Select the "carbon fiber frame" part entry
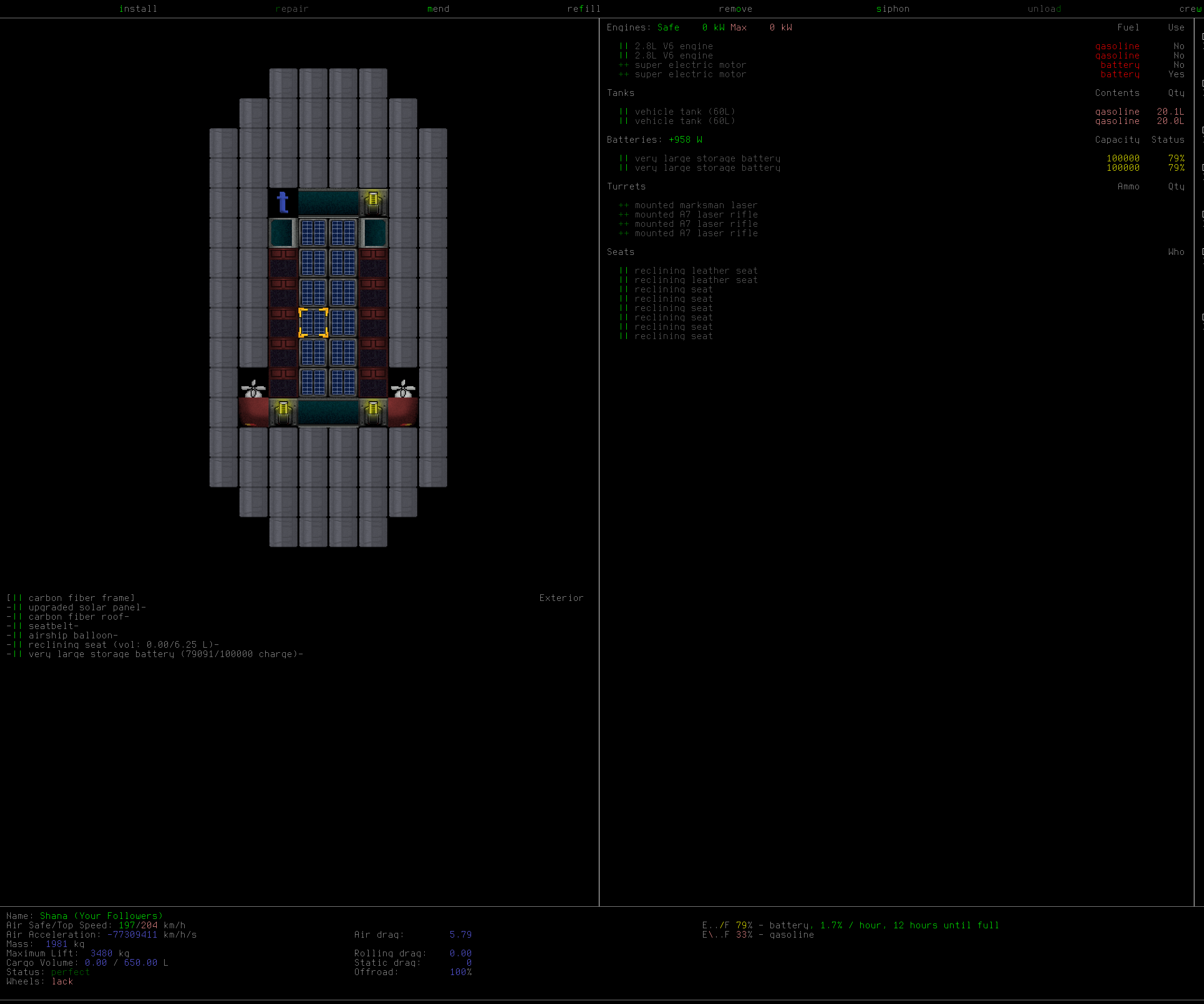The image size is (1204, 1004). click(71, 598)
